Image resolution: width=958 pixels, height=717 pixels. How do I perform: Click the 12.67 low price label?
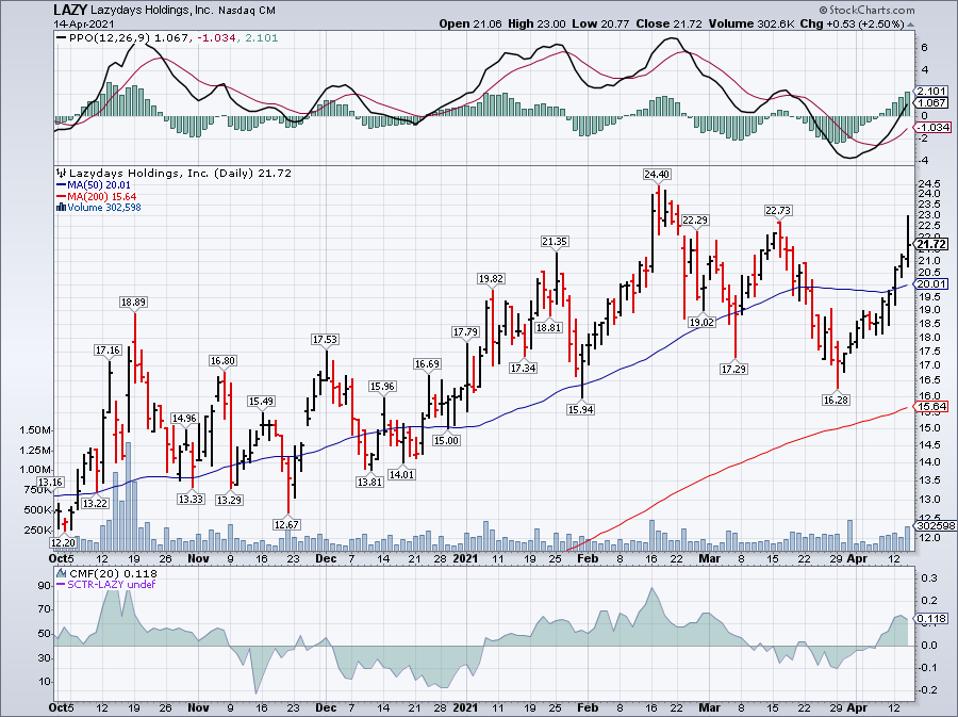point(286,524)
